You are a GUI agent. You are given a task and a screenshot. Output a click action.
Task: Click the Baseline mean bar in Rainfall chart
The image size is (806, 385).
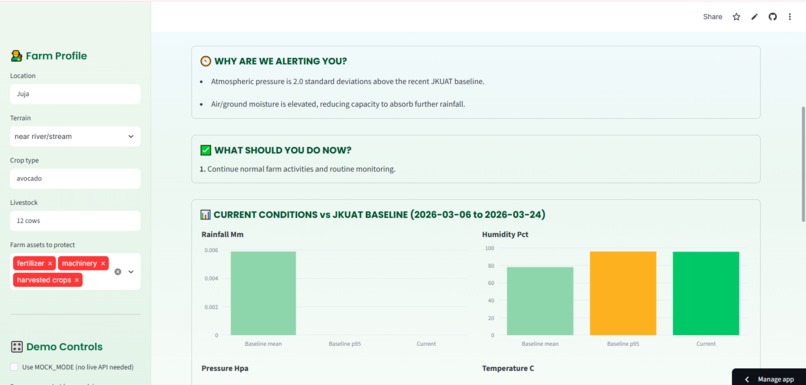[263, 293]
